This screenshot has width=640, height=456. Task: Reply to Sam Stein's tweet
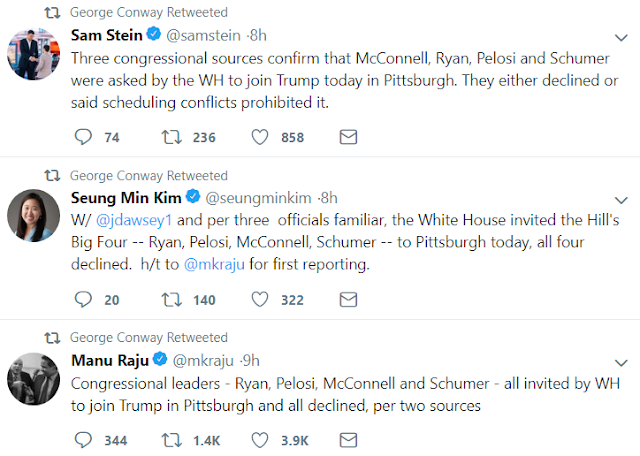click(84, 137)
